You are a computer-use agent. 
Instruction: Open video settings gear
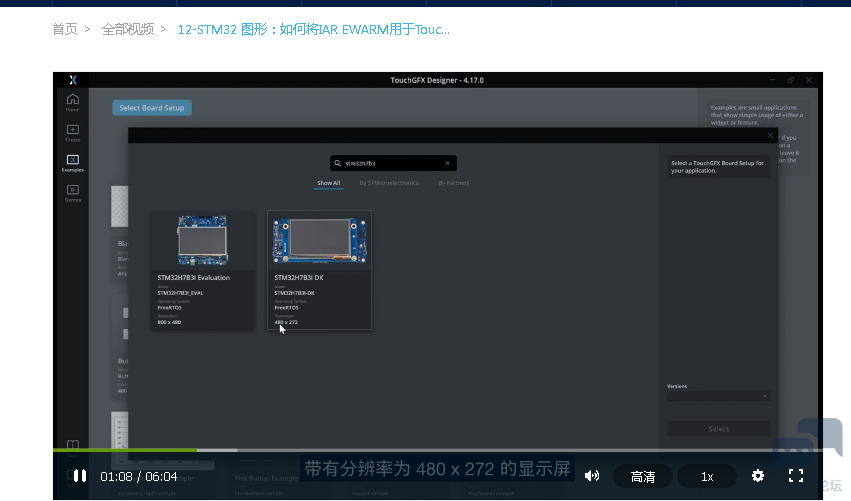click(x=758, y=476)
